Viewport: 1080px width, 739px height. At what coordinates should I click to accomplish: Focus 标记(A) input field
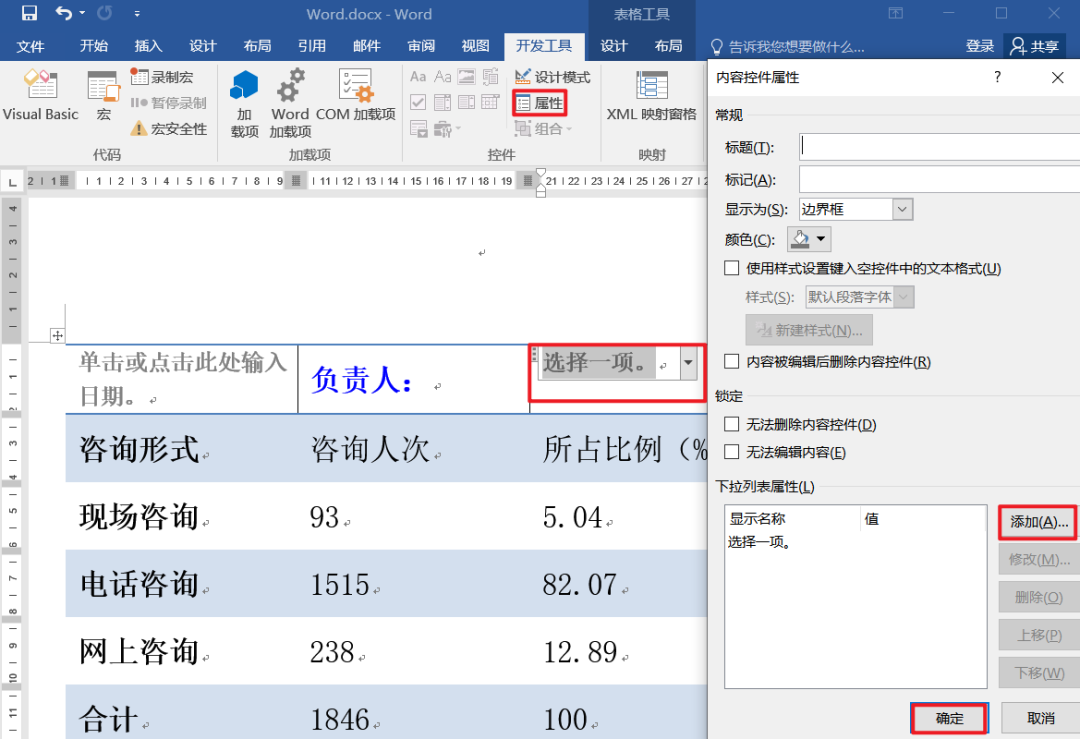(x=939, y=179)
